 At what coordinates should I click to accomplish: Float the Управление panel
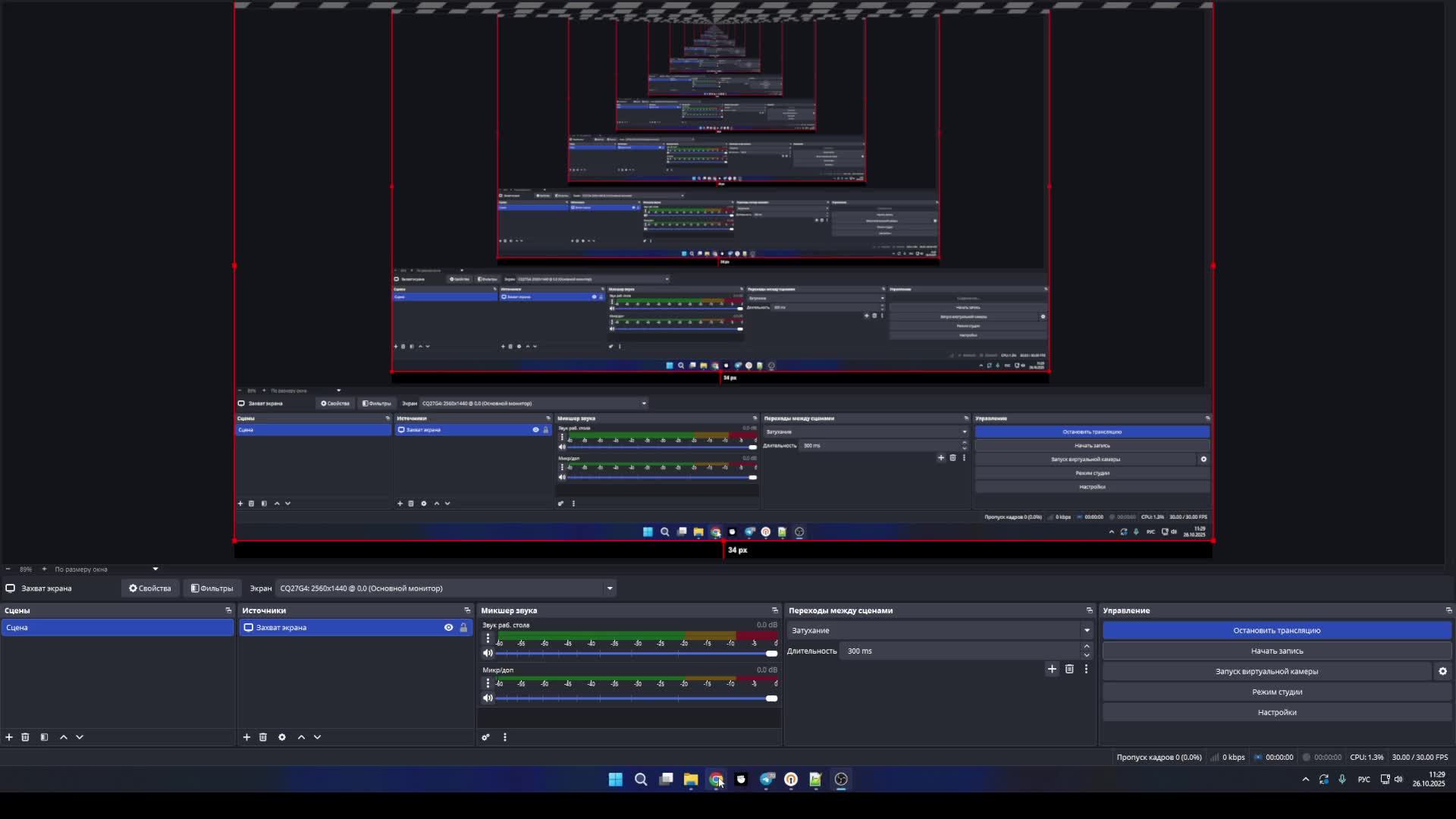coord(1448,610)
